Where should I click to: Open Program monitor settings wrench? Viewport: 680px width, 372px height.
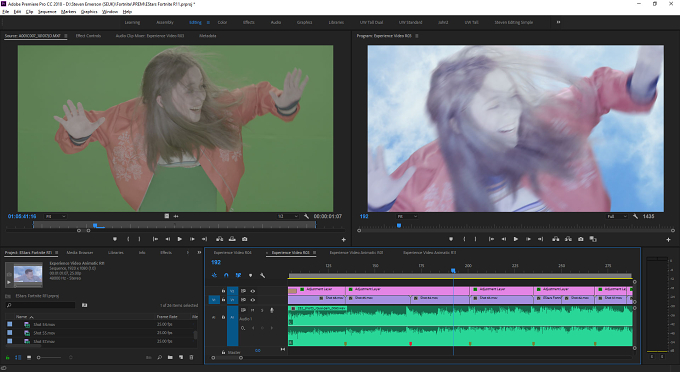coord(635,216)
